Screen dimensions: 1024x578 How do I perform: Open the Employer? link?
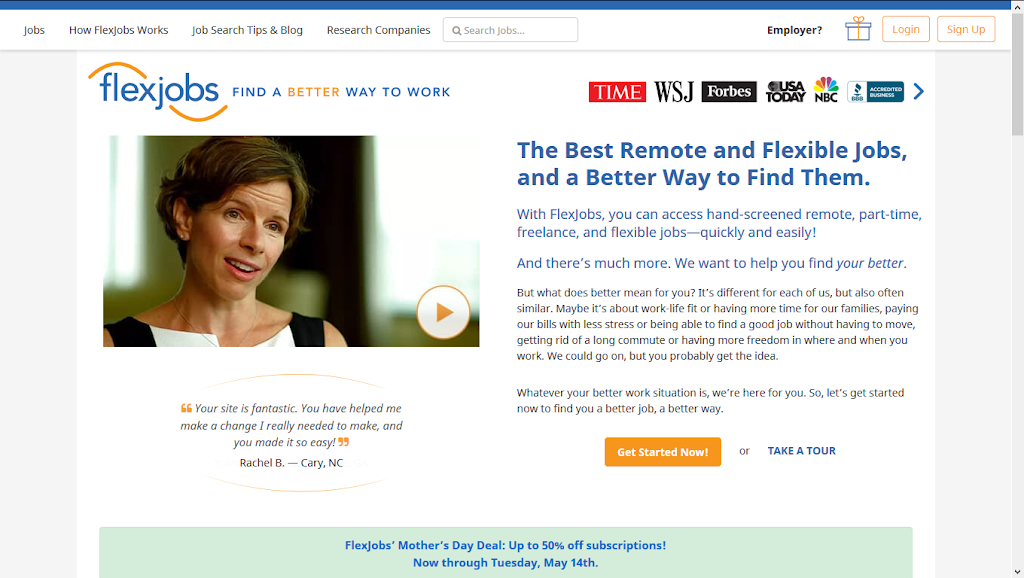(794, 30)
